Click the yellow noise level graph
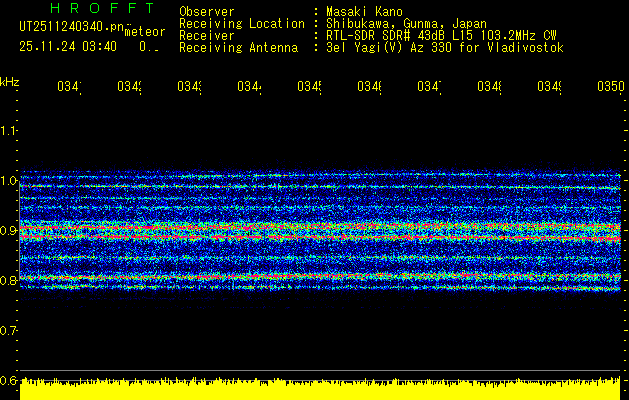 pyautogui.click(x=320, y=390)
